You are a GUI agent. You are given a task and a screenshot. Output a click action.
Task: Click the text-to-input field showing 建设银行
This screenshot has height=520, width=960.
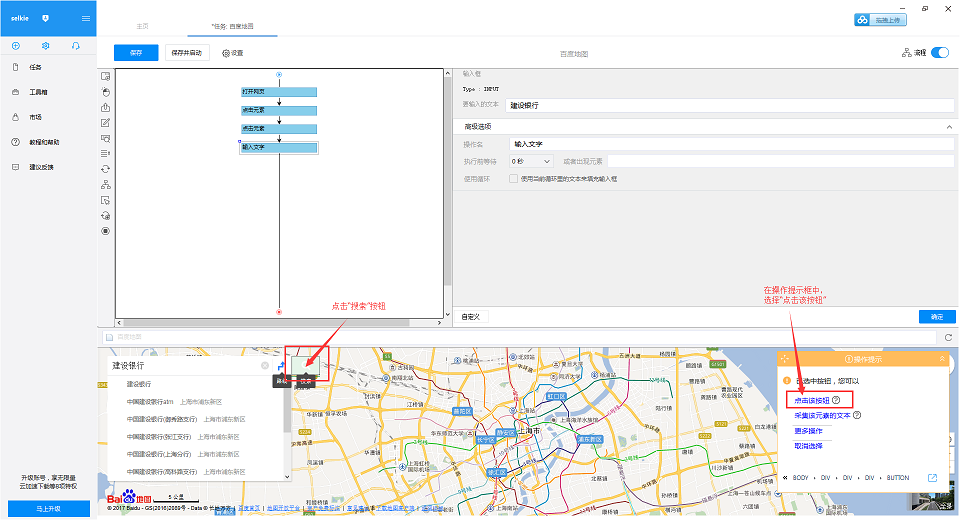coord(729,105)
